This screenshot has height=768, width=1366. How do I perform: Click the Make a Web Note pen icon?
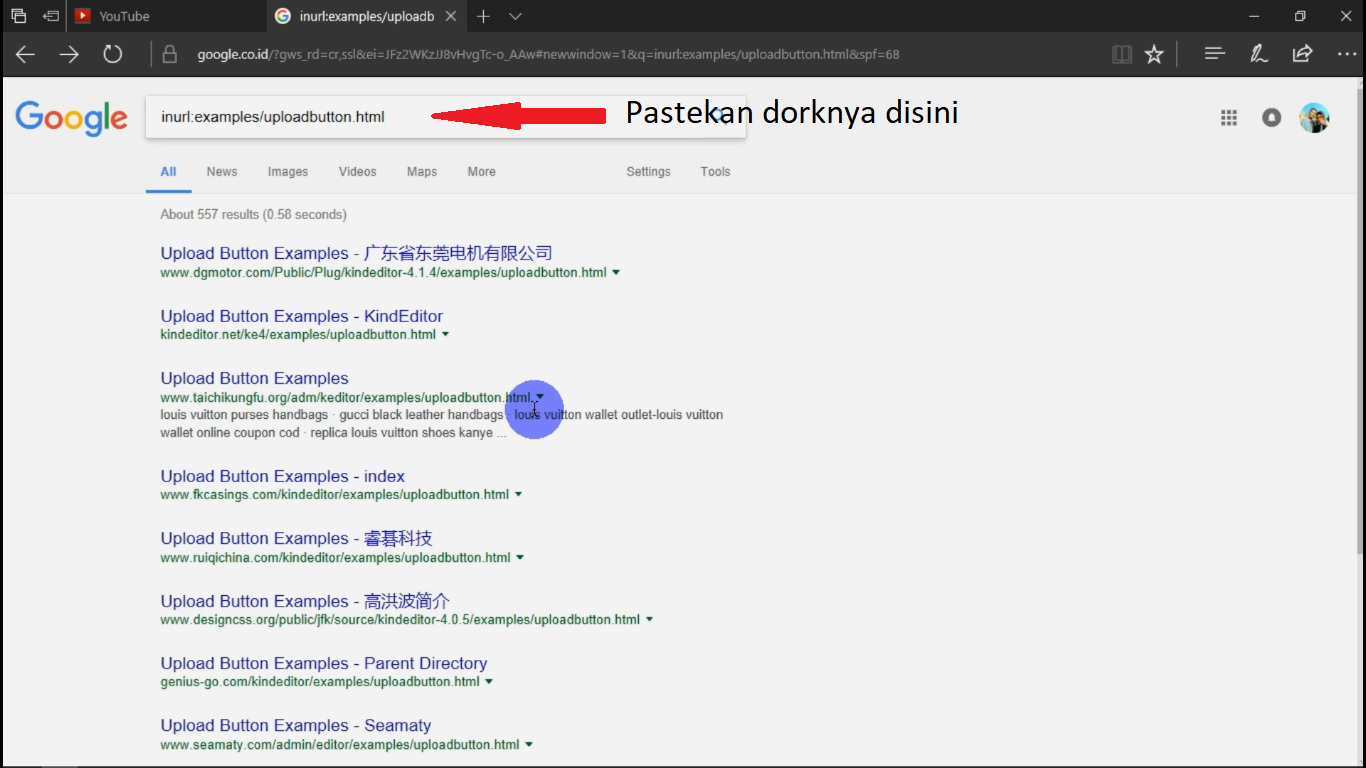[x=1258, y=54]
